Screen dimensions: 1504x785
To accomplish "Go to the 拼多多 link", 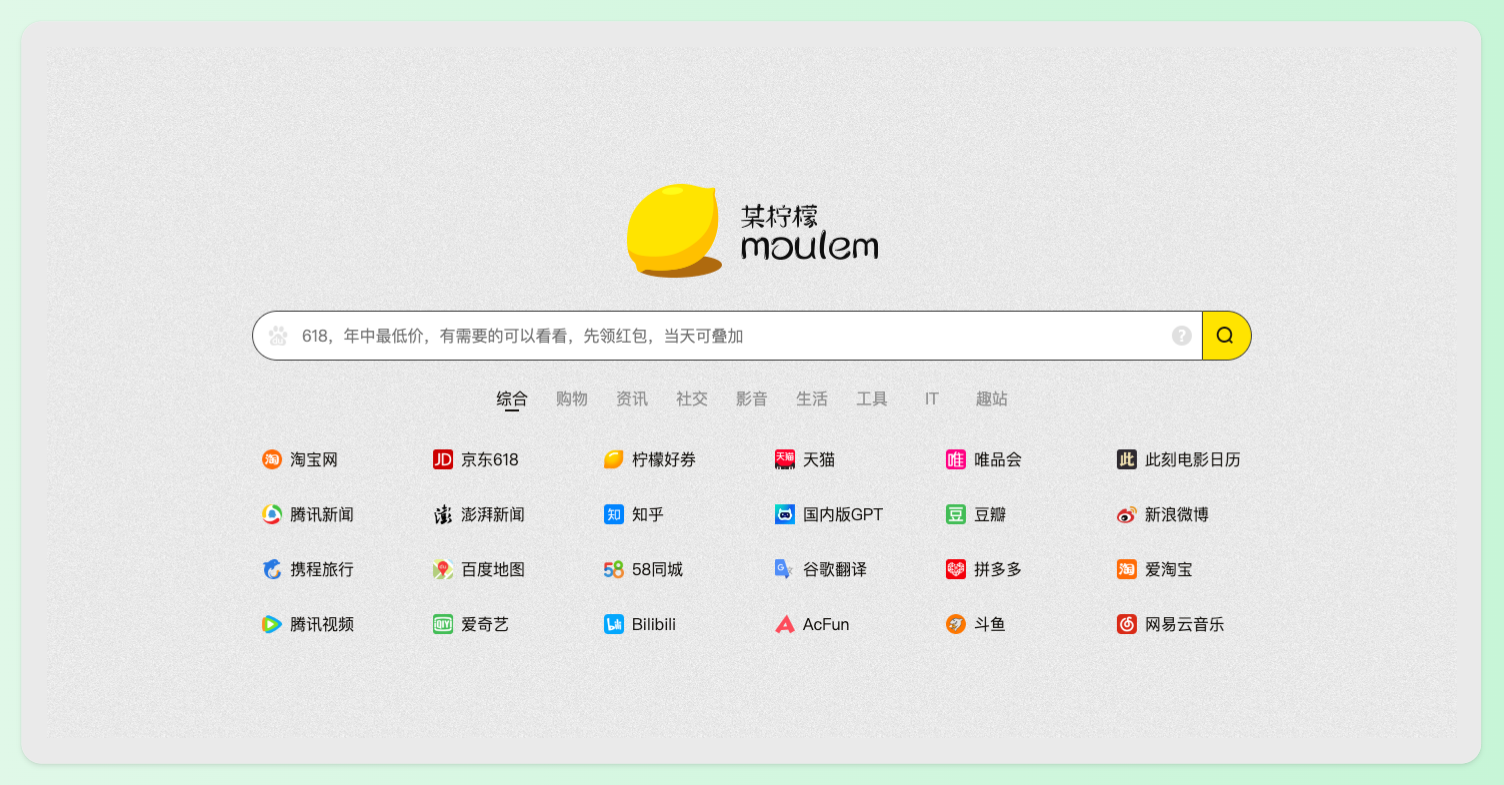I will click(998, 570).
